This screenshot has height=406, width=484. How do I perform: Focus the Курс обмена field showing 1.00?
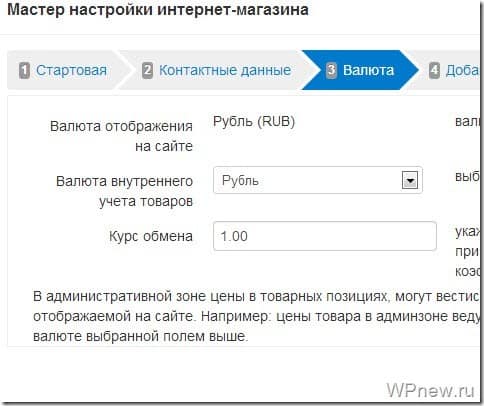point(325,236)
